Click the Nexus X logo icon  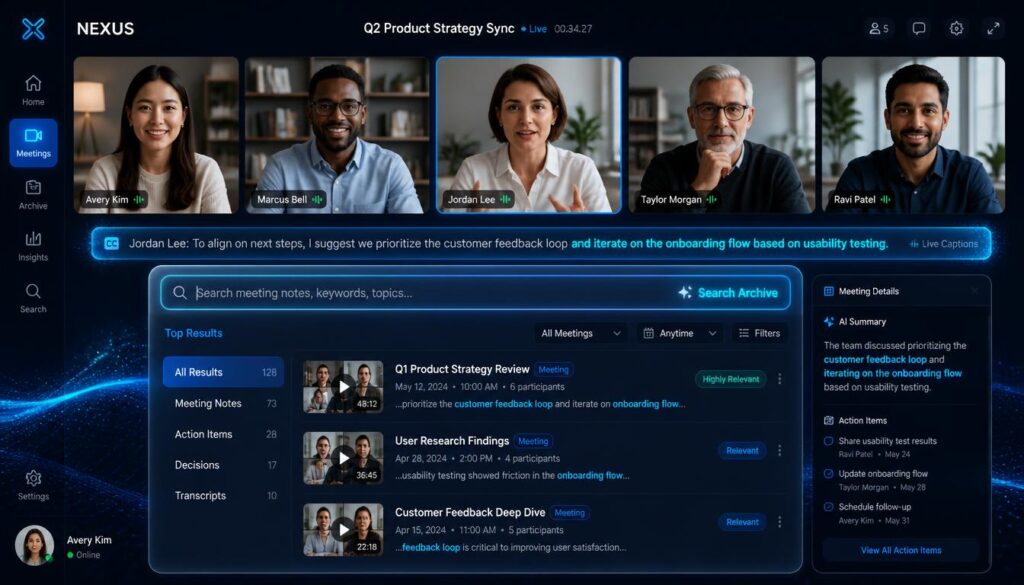(33, 29)
